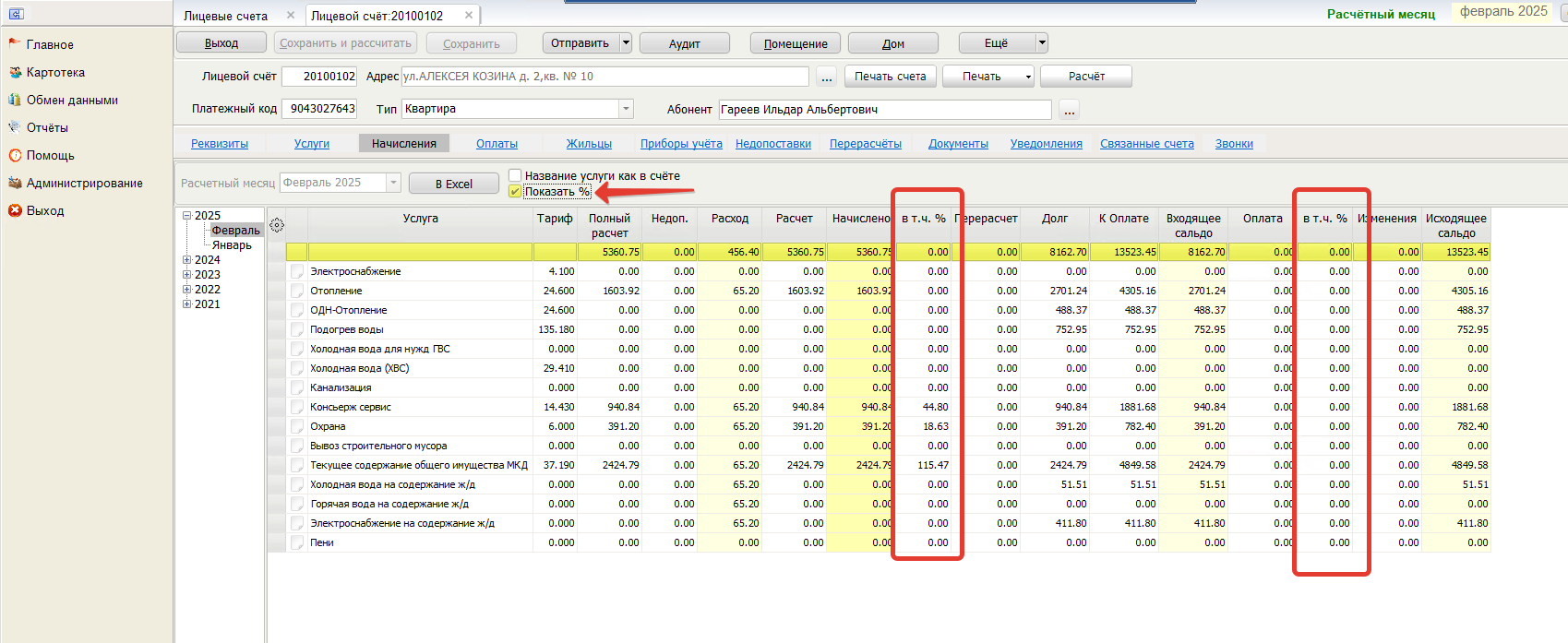This screenshot has width=1568, height=643.
Task: Click the Платежный код field
Action: tap(319, 109)
